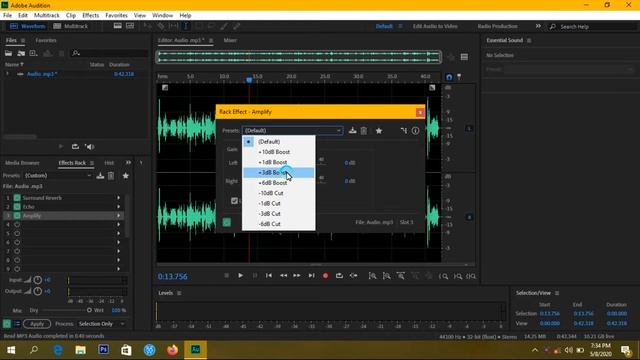Expand more workspaces chevron
Viewport: 640px width, 360px height.
tap(538, 26)
